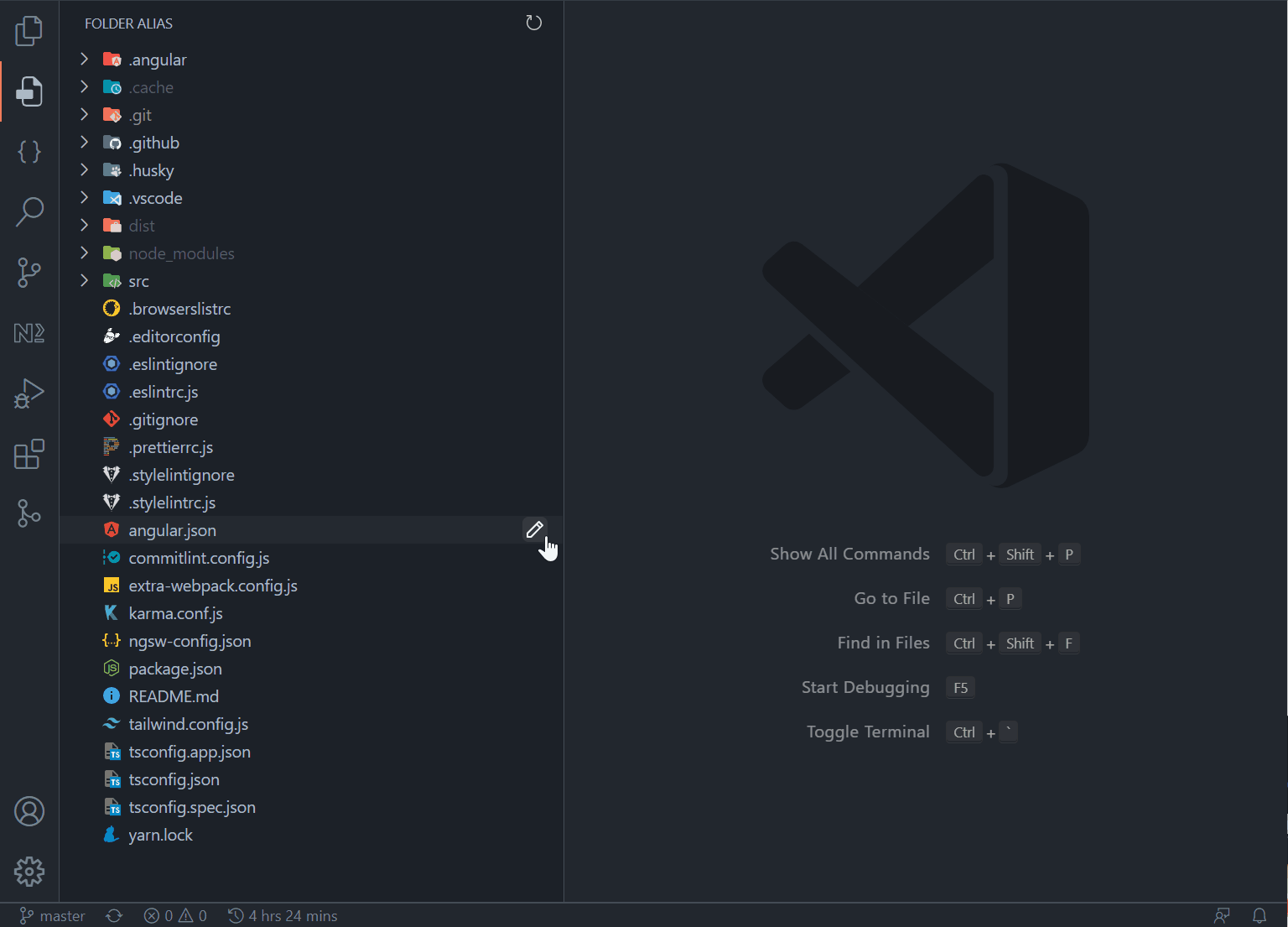Synchronize changes in status bar

click(114, 915)
